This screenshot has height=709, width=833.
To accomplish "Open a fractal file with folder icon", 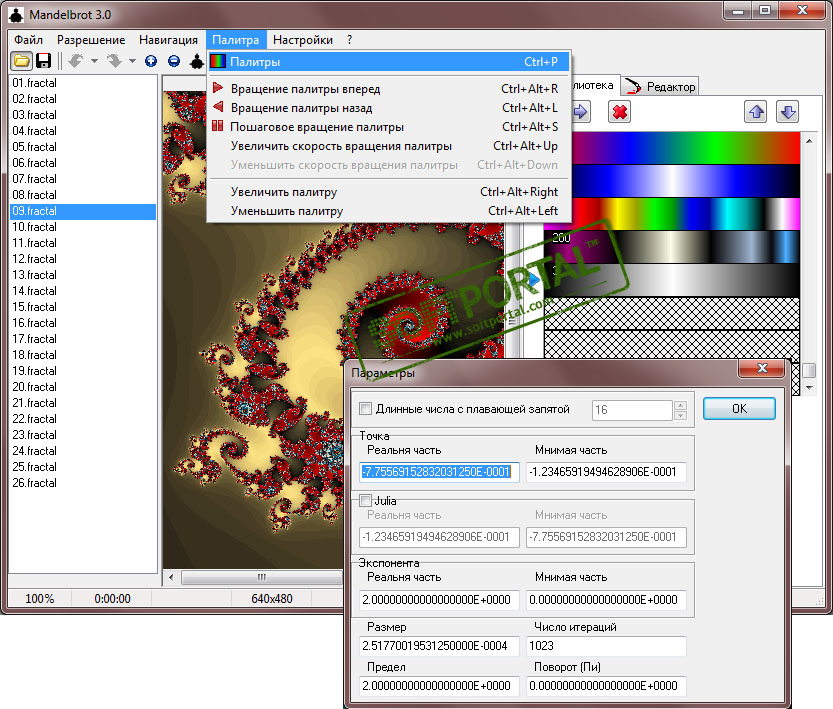I will click(x=22, y=61).
